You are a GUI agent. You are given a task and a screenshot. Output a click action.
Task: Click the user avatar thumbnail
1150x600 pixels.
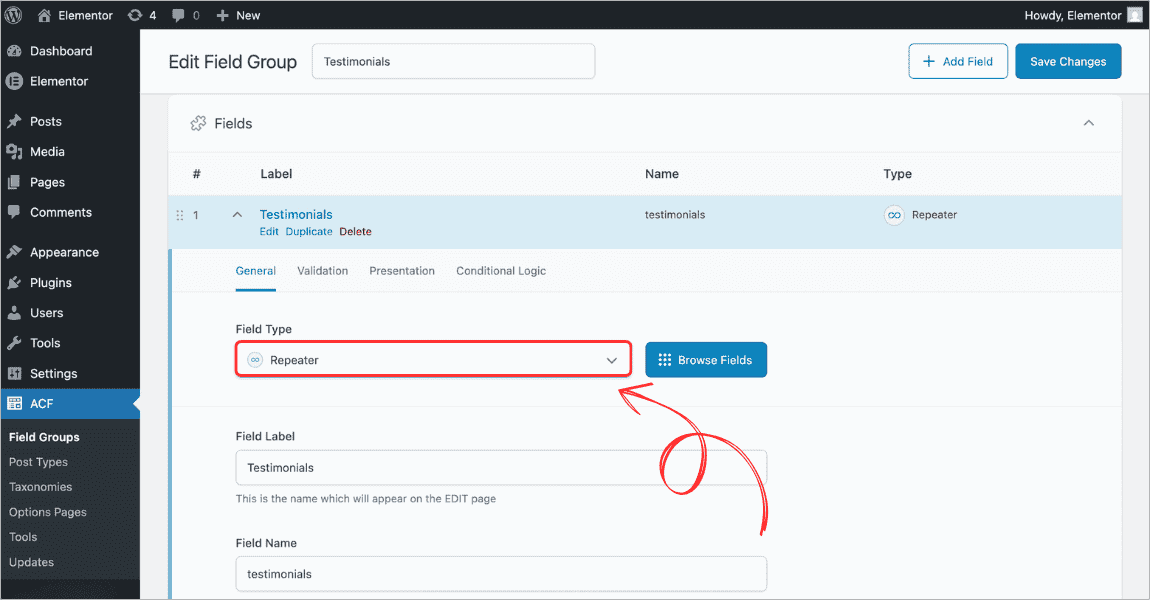point(1135,15)
